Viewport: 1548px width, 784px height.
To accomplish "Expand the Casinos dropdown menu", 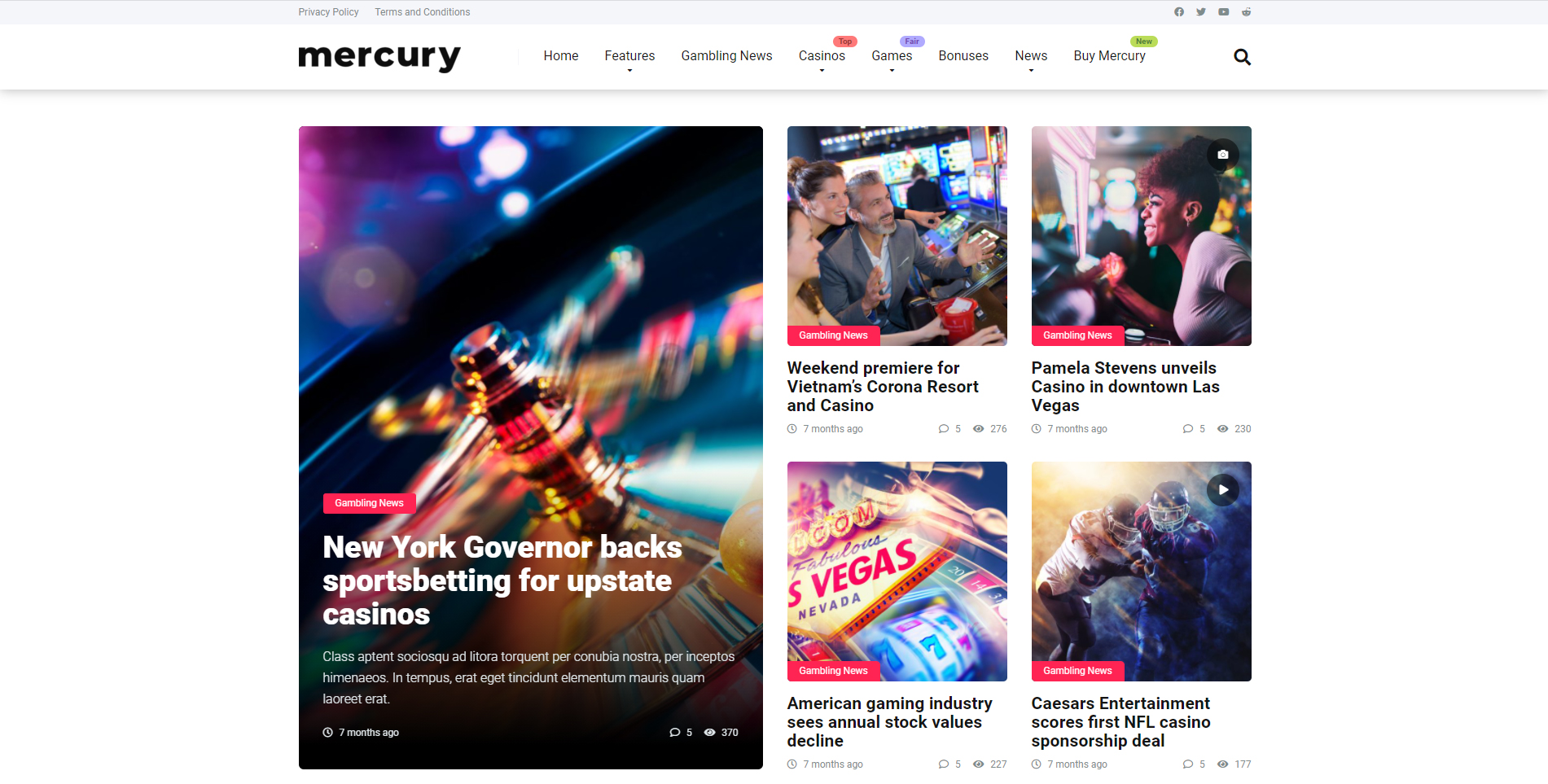I will 822,56.
